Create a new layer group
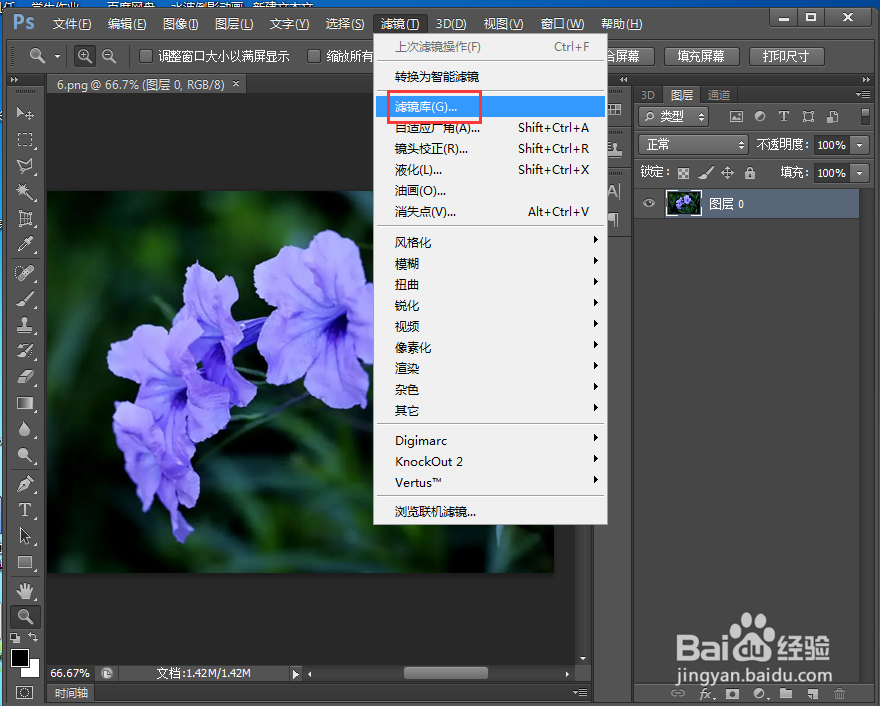 coord(786,694)
